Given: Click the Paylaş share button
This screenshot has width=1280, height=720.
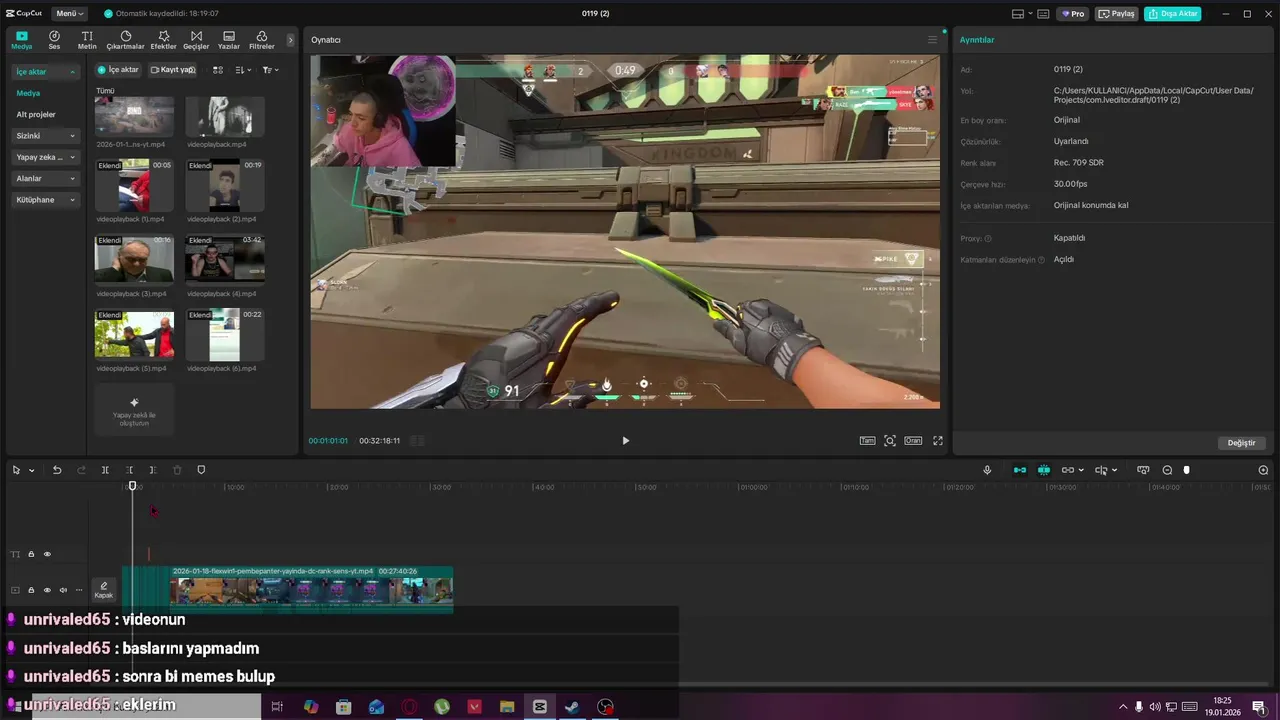Looking at the screenshot, I should 1116,14.
